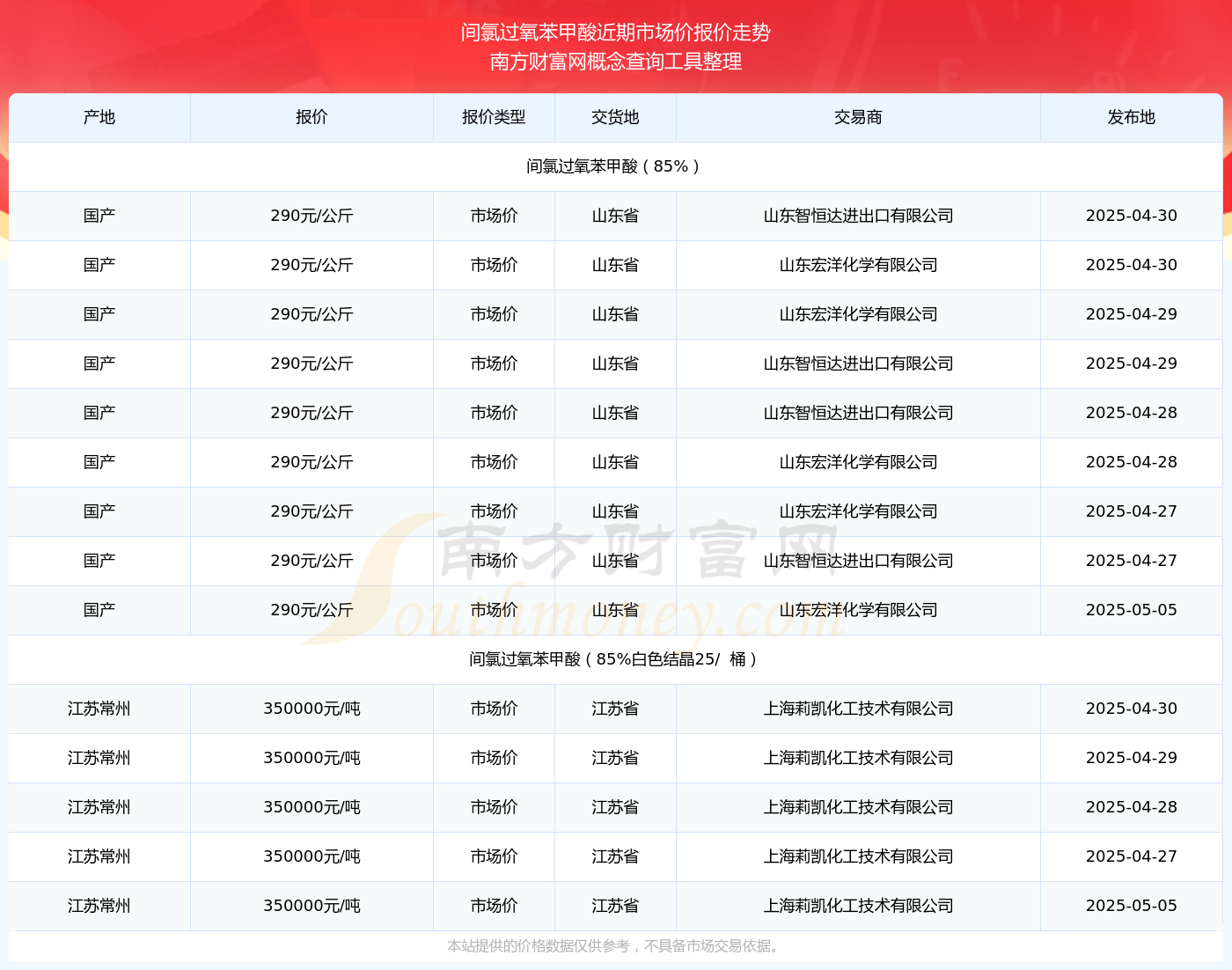Click 350000元/吨 price in the 2025-05-05 row

pos(312,906)
